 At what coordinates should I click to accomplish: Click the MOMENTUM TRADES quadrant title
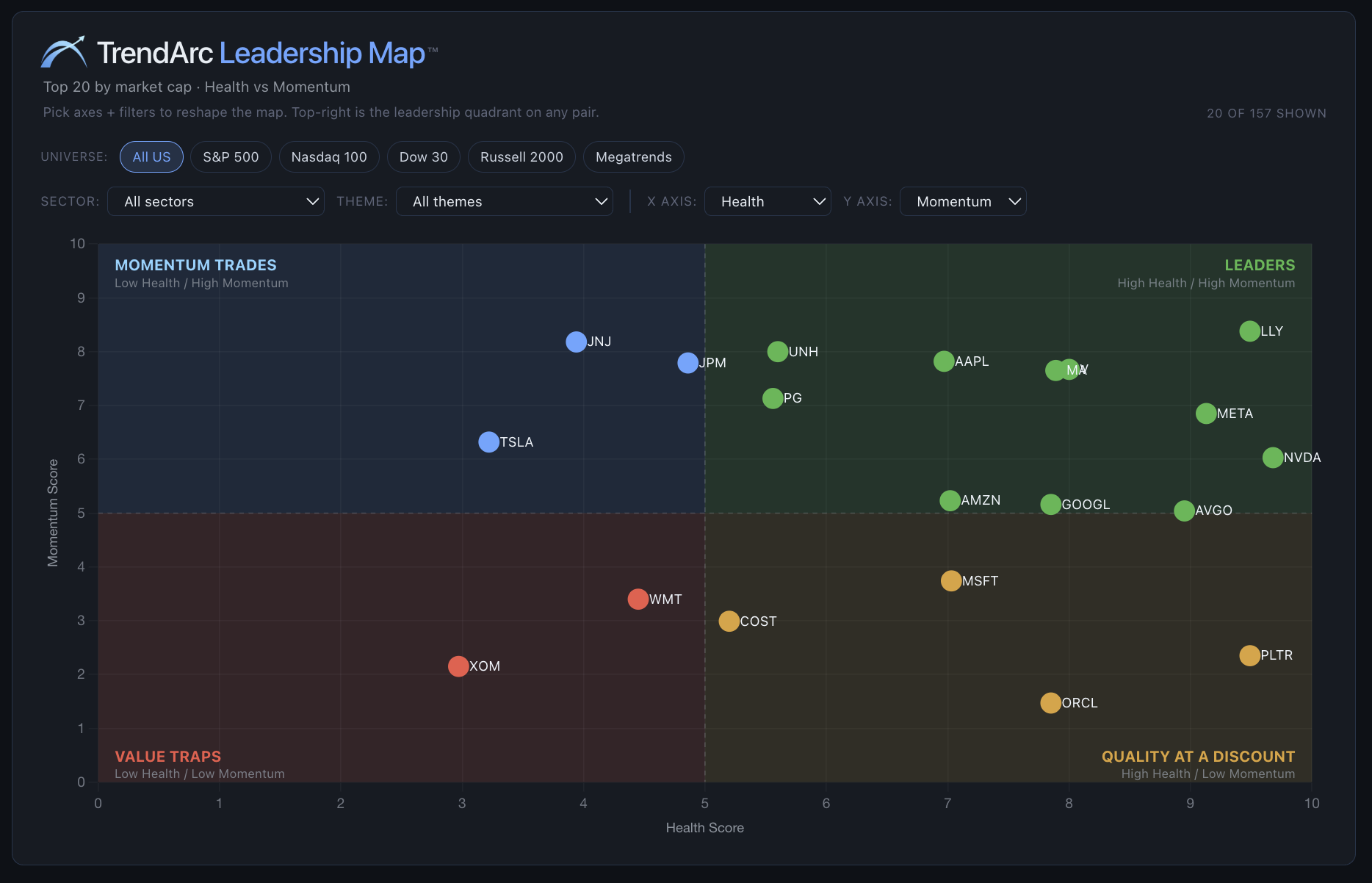[195, 265]
